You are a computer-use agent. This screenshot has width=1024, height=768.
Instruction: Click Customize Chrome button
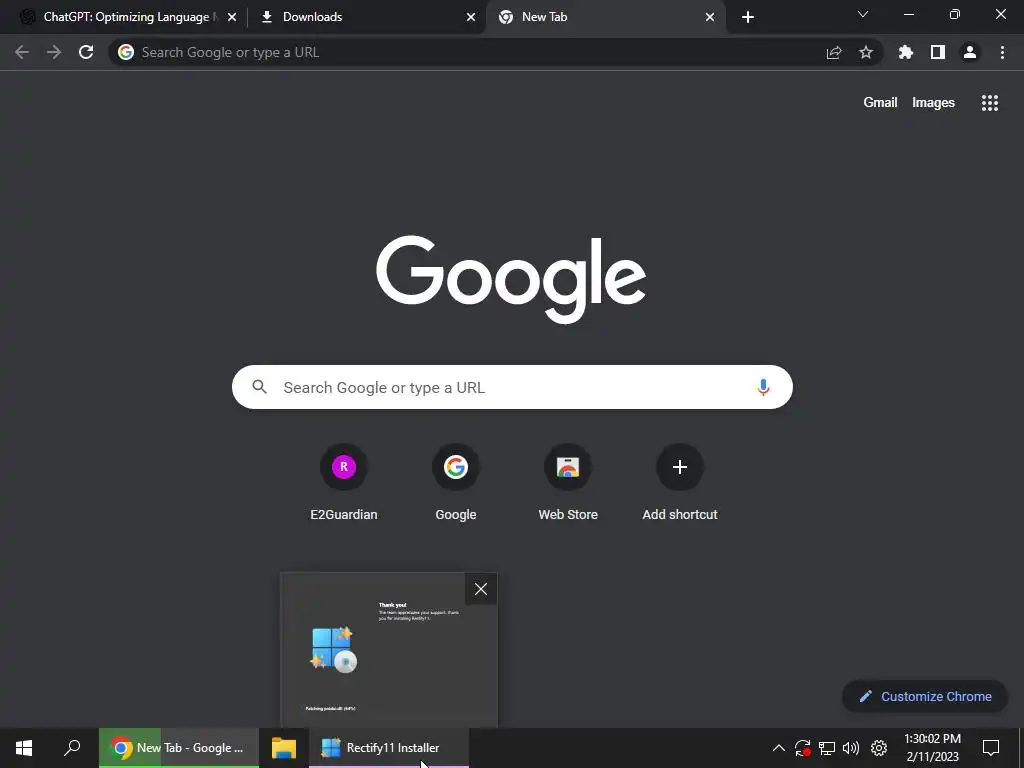tap(925, 696)
